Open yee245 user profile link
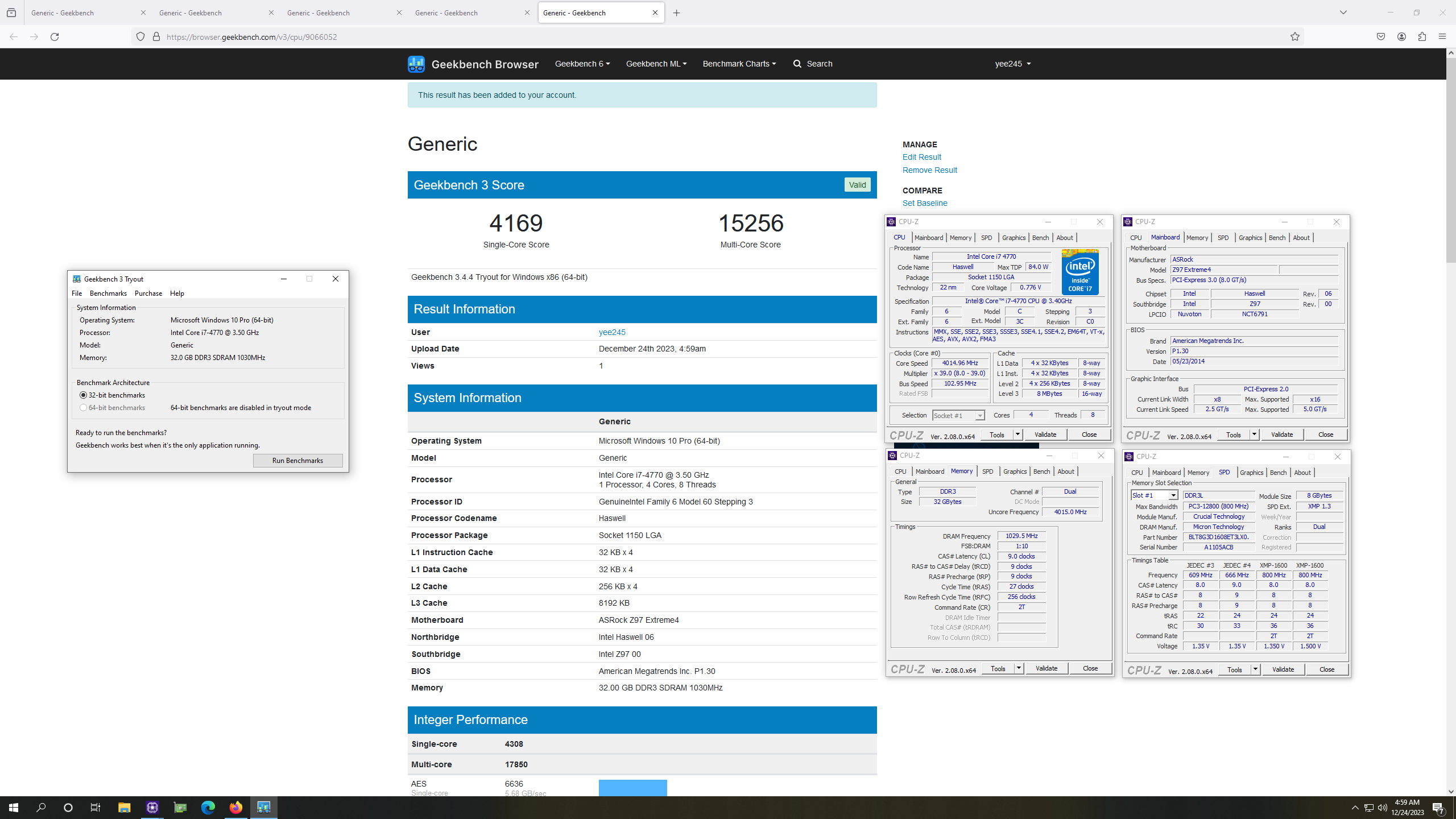The width and height of the screenshot is (1456, 819). [612, 332]
